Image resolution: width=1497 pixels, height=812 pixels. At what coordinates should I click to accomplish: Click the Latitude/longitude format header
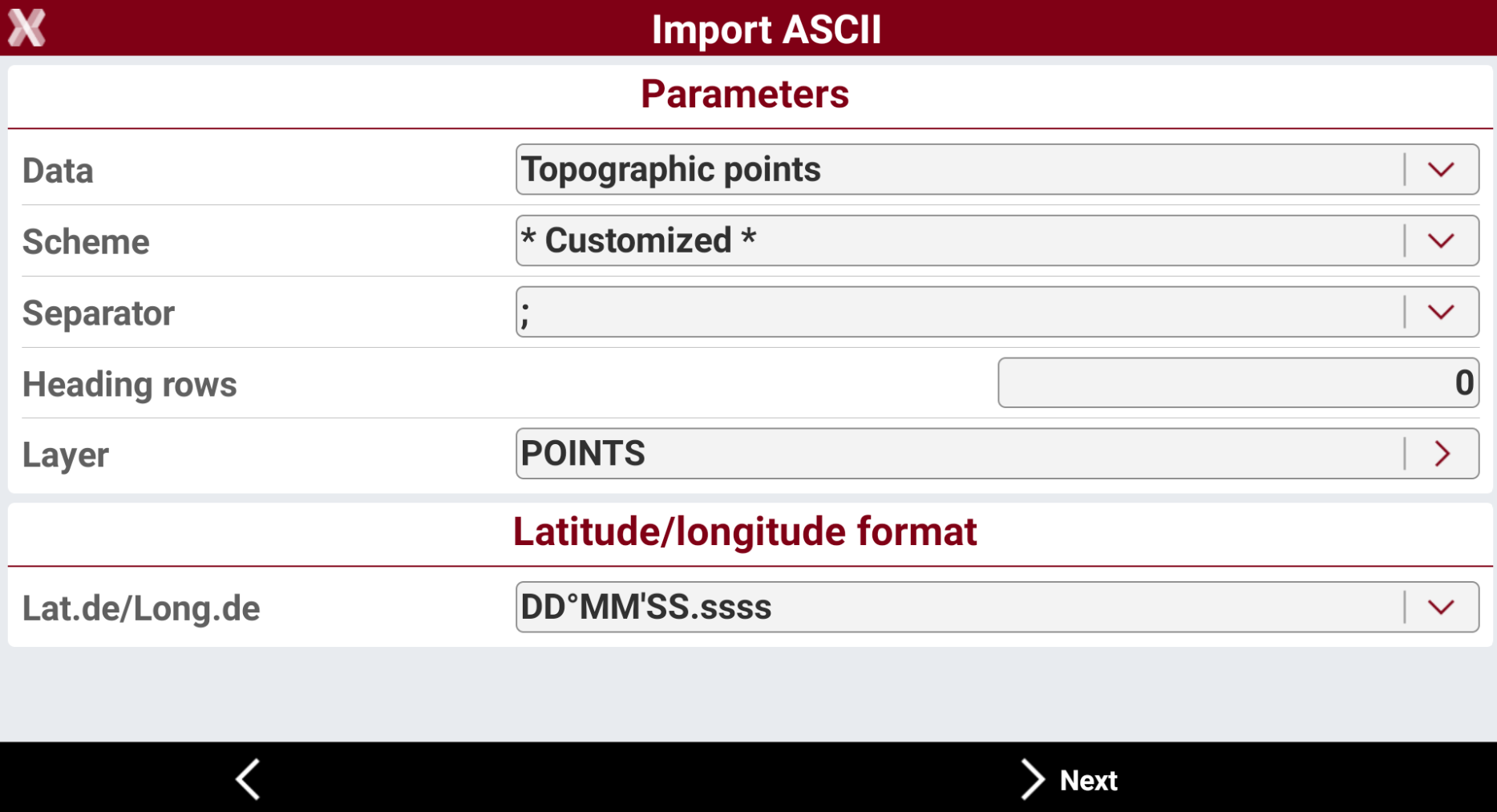[x=745, y=531]
